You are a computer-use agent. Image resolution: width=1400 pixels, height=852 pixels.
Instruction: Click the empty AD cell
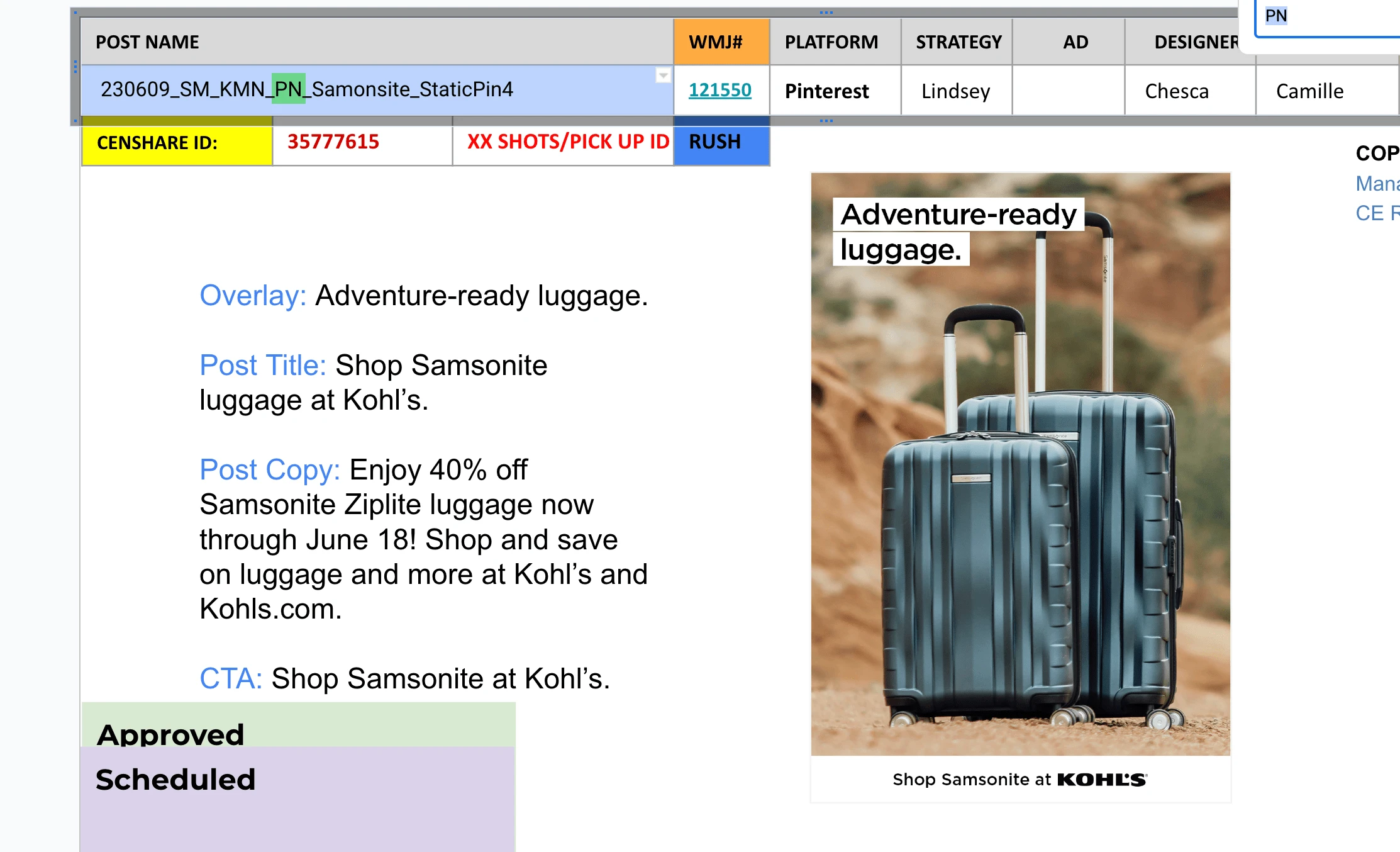1069,91
